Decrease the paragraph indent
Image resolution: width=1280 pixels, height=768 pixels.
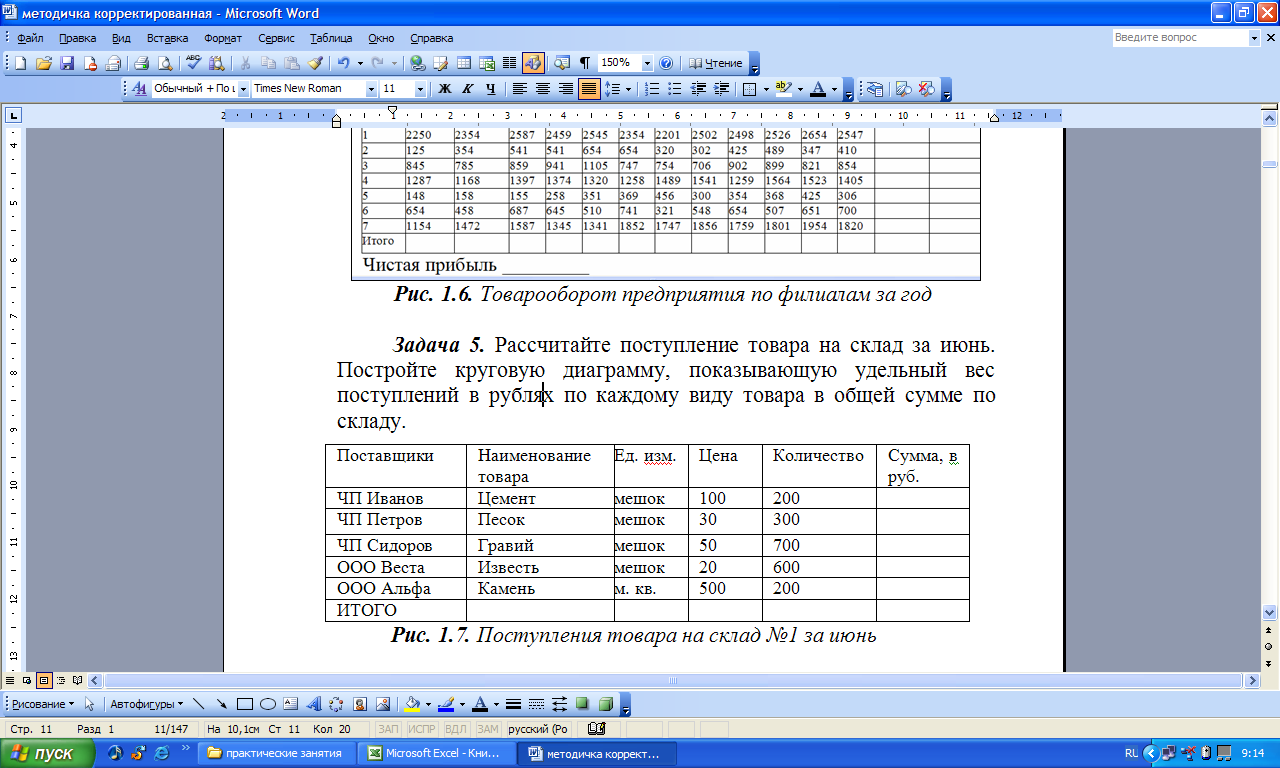pos(698,88)
